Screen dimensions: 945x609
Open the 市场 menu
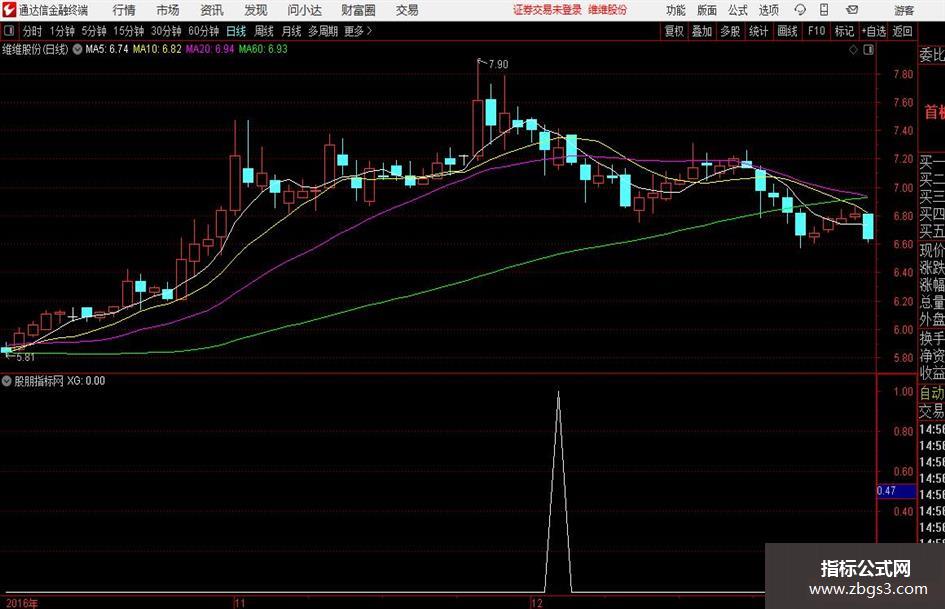[168, 10]
